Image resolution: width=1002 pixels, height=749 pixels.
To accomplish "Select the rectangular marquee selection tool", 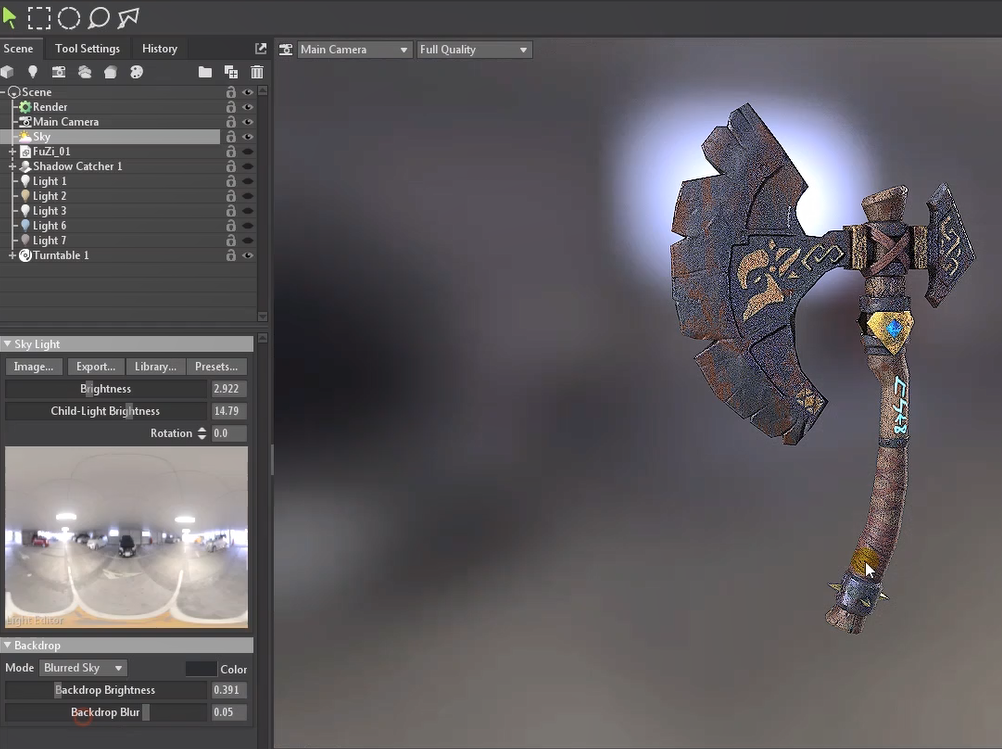I will pos(39,17).
